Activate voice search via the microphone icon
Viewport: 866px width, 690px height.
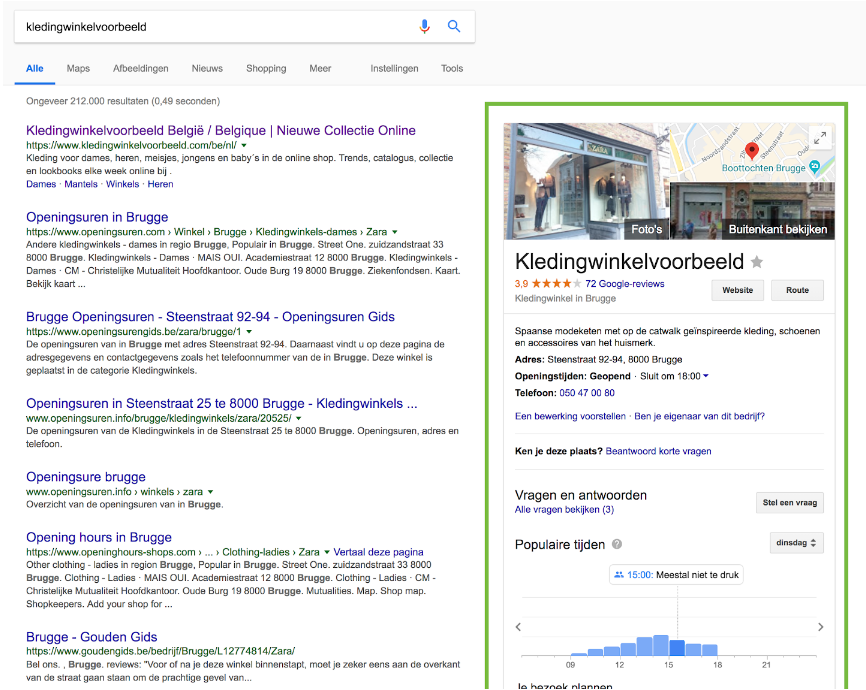pos(424,25)
